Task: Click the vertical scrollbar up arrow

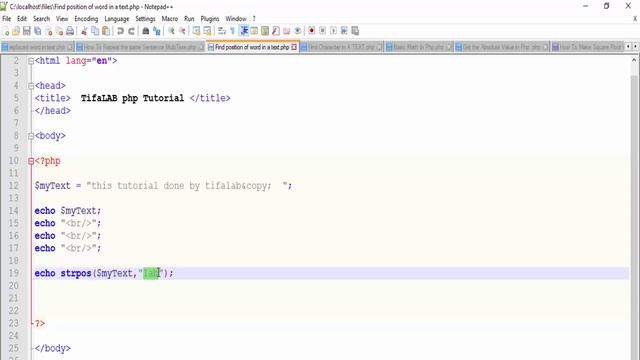Action: pyautogui.click(x=634, y=60)
